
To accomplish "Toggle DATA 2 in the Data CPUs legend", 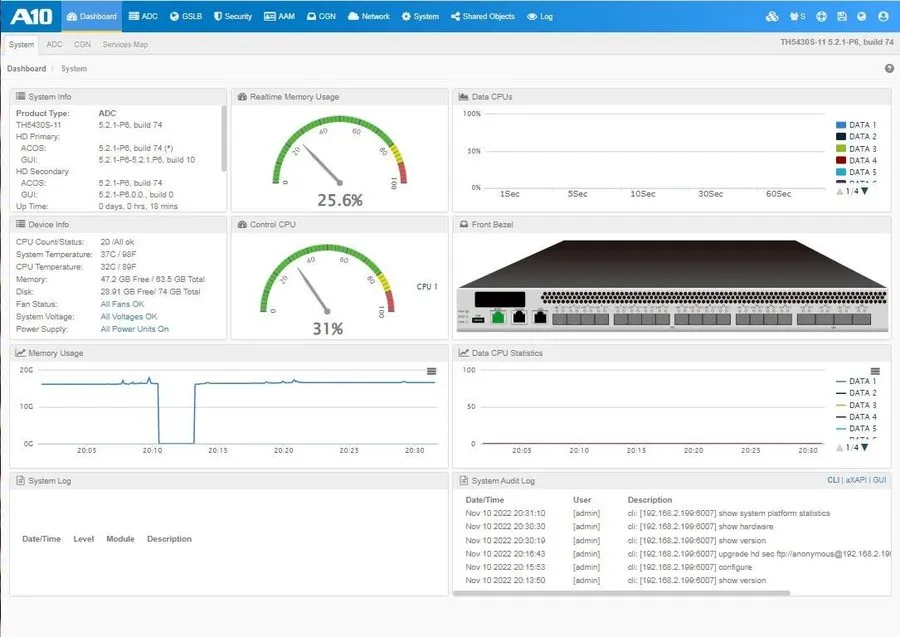I will (x=856, y=137).
